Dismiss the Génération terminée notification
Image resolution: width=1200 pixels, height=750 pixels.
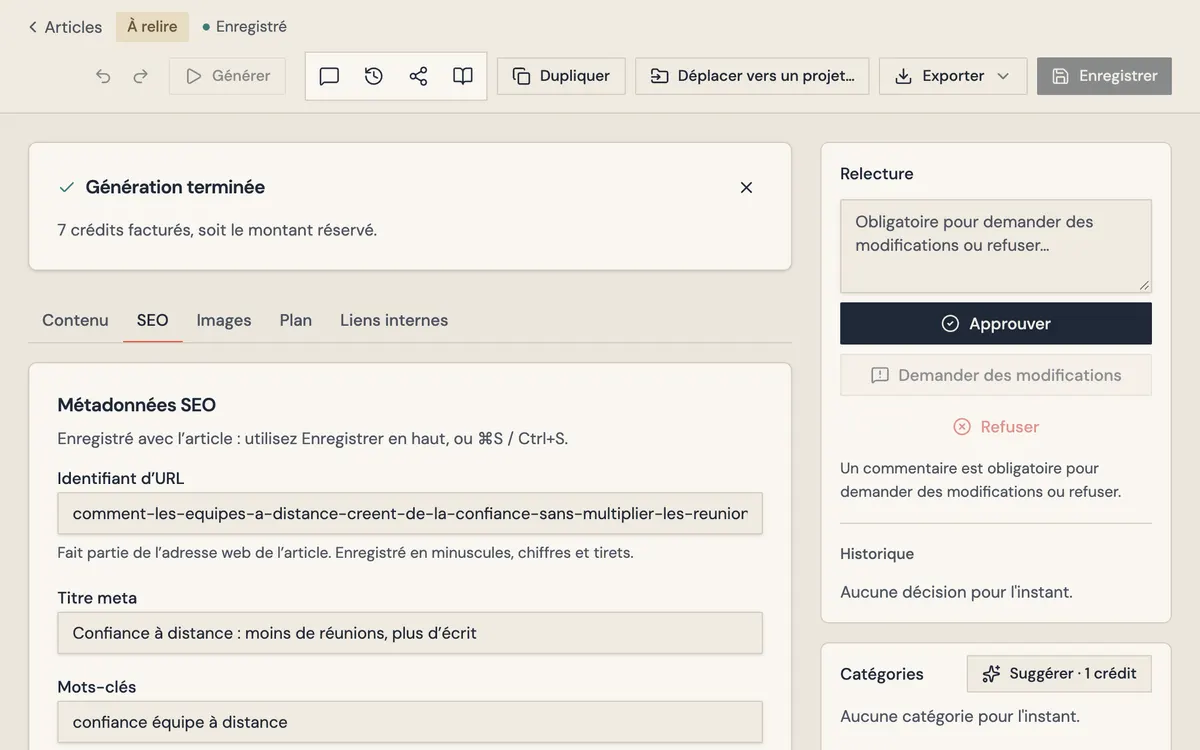pyautogui.click(x=746, y=187)
